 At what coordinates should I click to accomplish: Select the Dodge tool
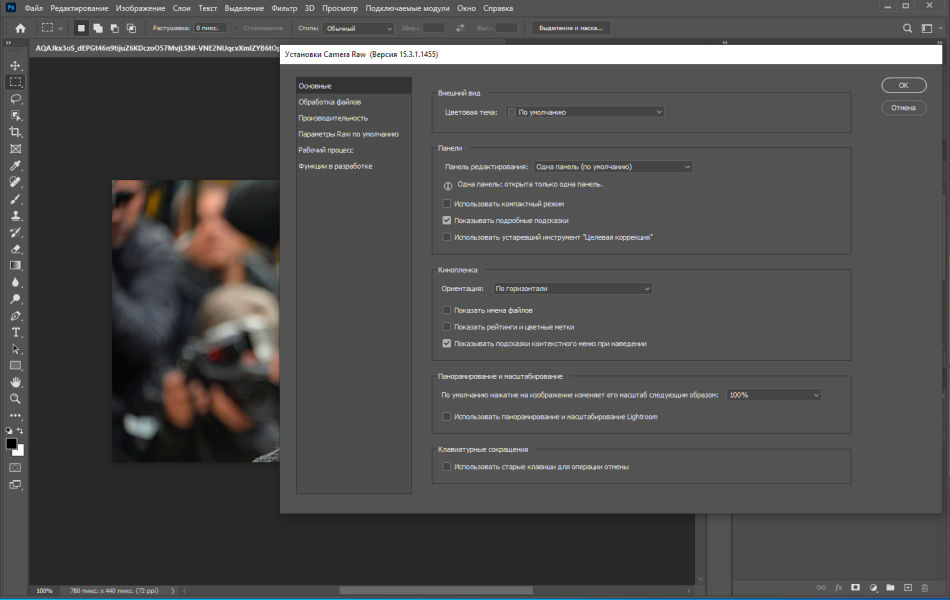(16, 299)
